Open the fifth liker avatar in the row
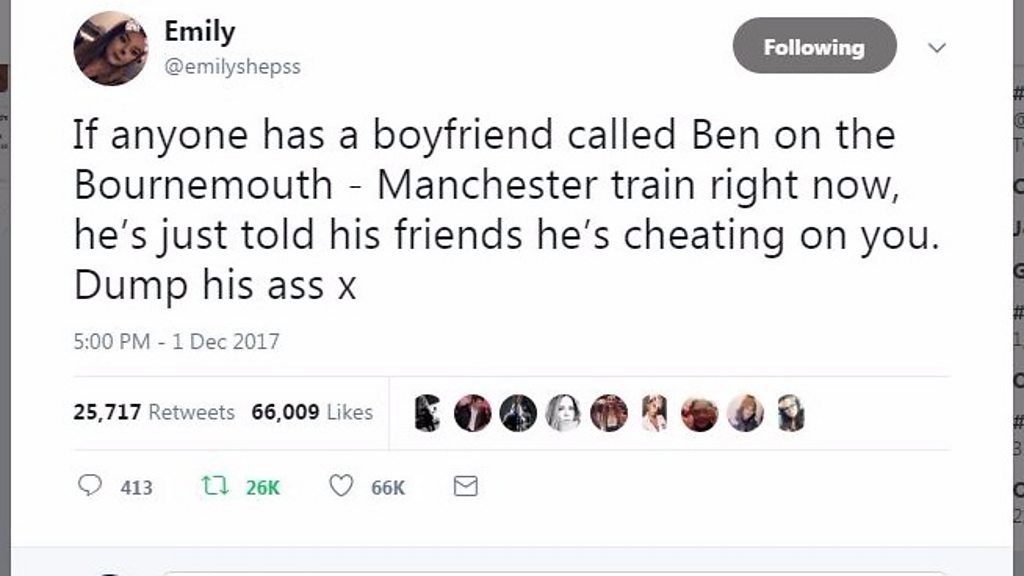1024x576 pixels. coord(609,412)
